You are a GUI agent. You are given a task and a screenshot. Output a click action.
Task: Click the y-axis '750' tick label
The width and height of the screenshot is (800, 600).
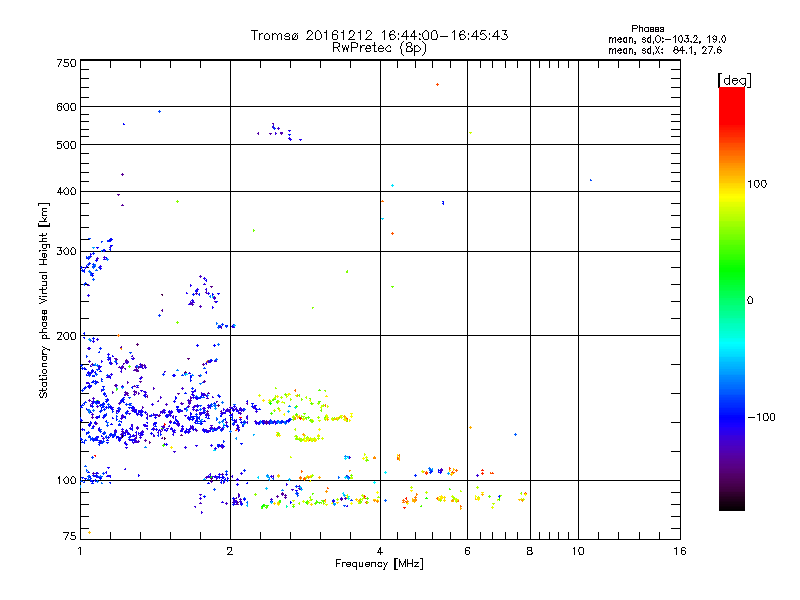(x=66, y=63)
